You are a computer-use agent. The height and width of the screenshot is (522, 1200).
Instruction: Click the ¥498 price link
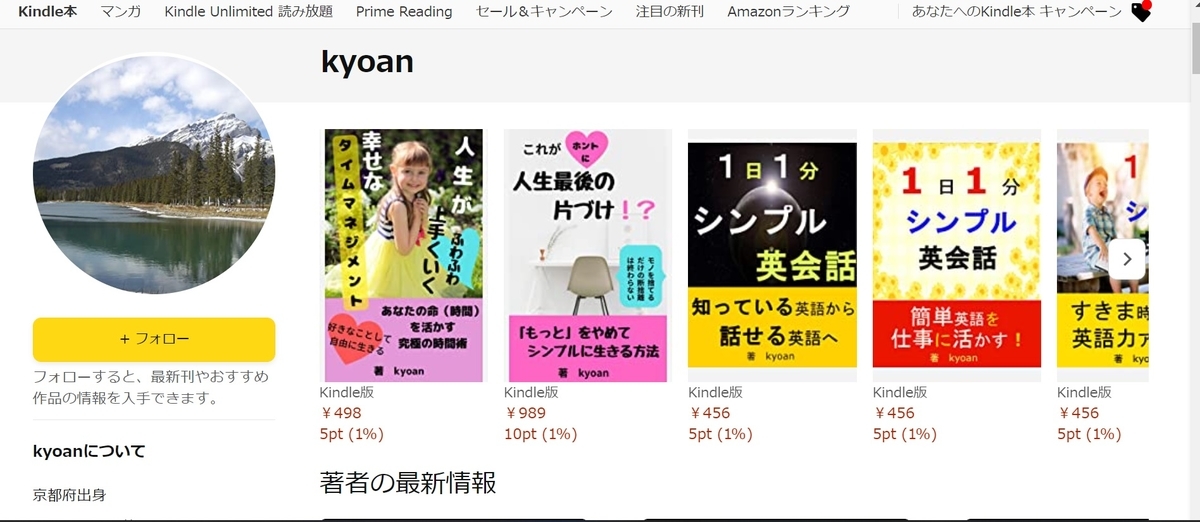(x=341, y=413)
